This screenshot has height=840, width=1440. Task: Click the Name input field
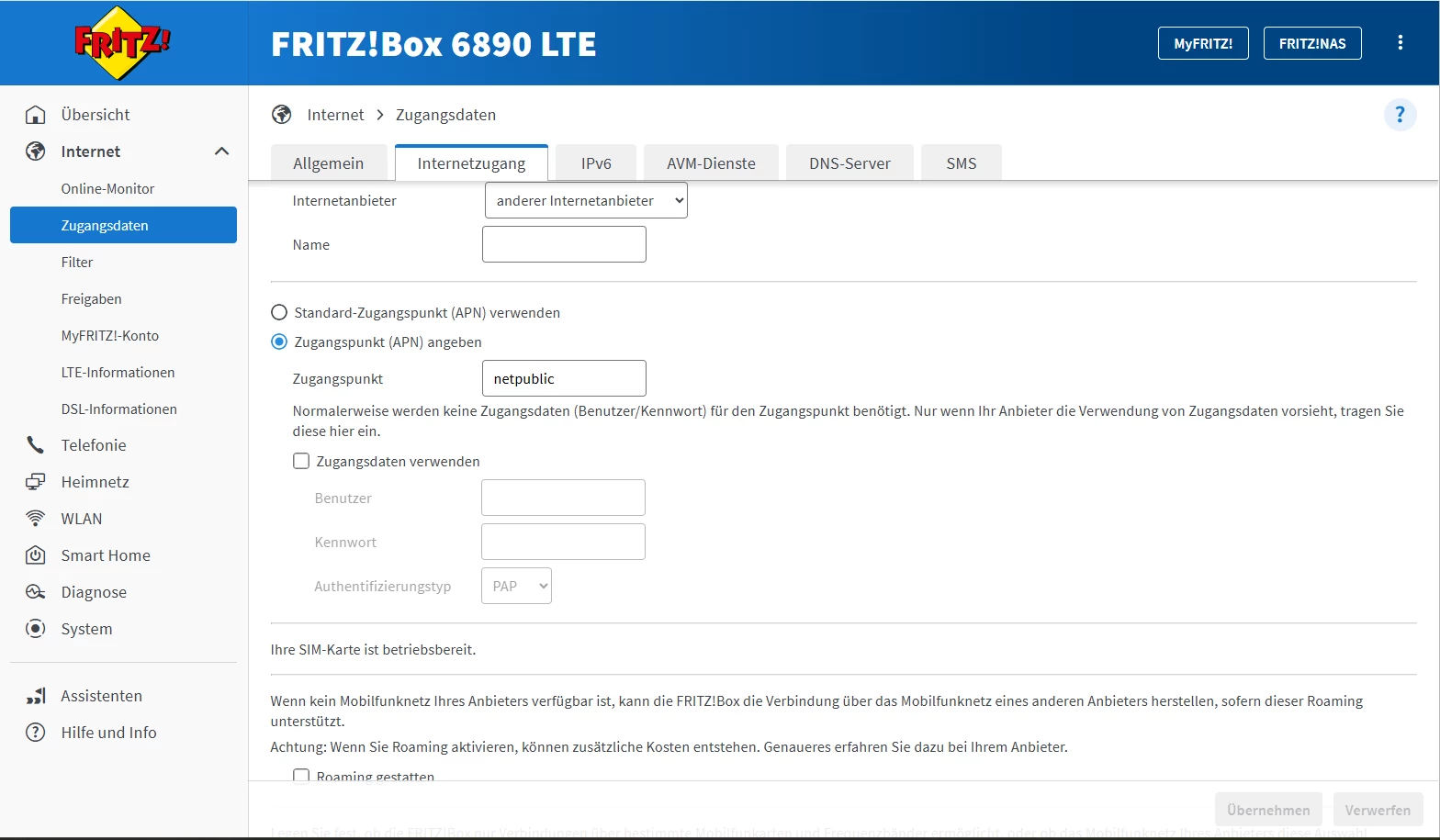tap(564, 244)
